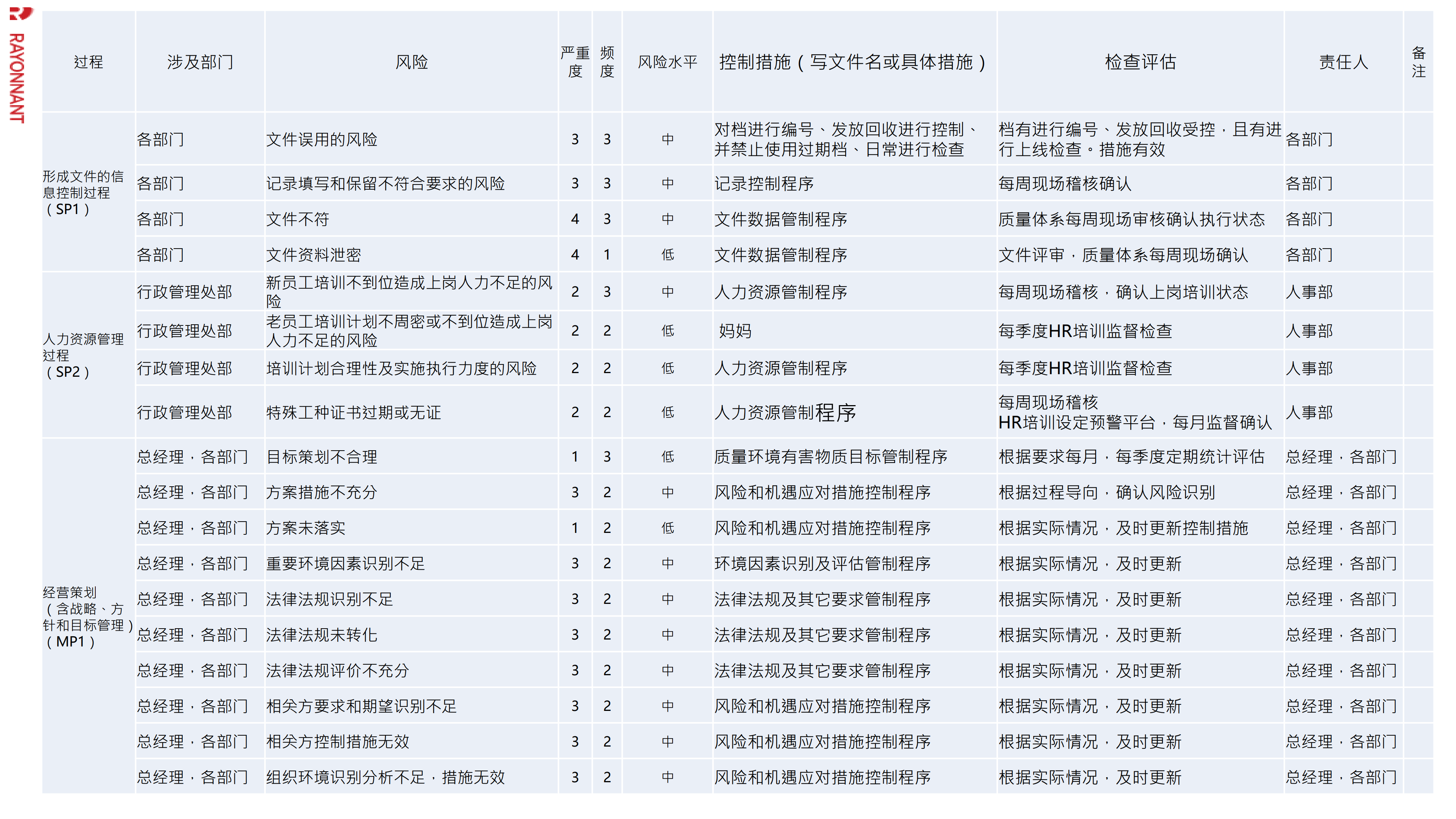
Task: Click the 妈妈 control measure cell
Action: (855, 331)
